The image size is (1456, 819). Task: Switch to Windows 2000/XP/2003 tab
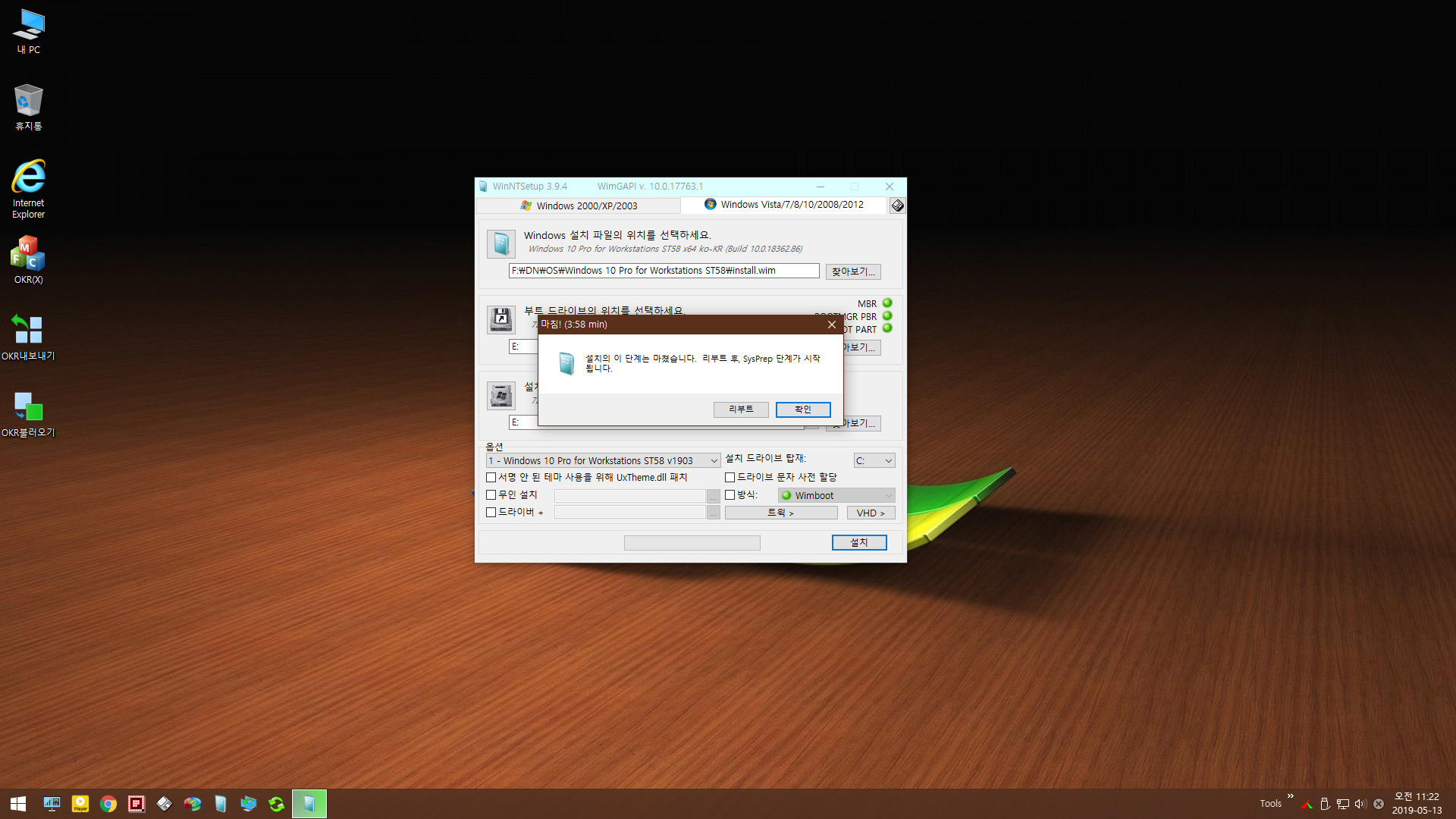(579, 206)
